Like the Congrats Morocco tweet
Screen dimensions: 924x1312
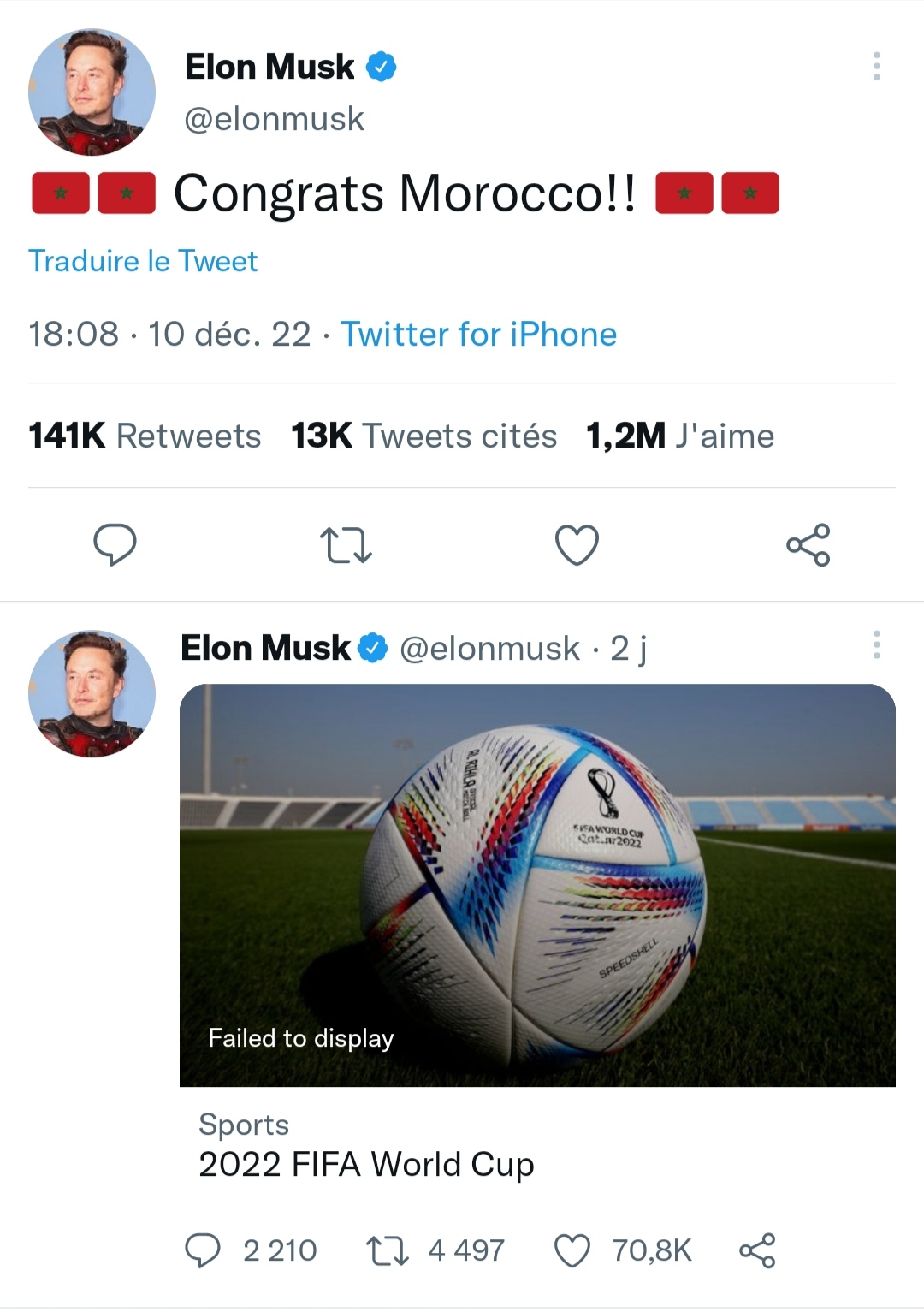coord(577,545)
